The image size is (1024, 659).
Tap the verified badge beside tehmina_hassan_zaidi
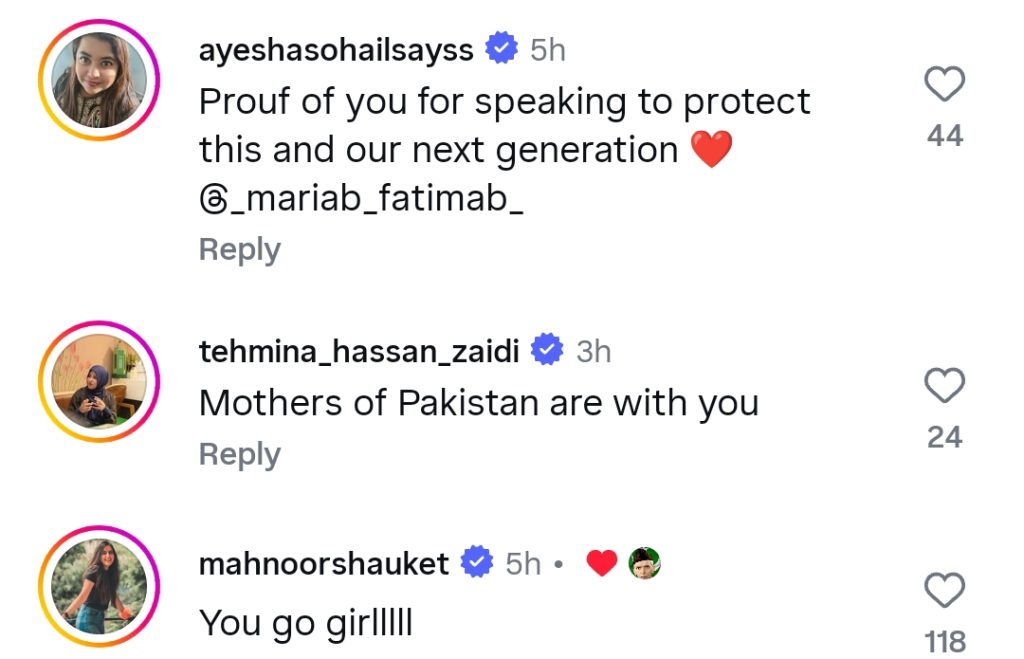[x=547, y=350]
